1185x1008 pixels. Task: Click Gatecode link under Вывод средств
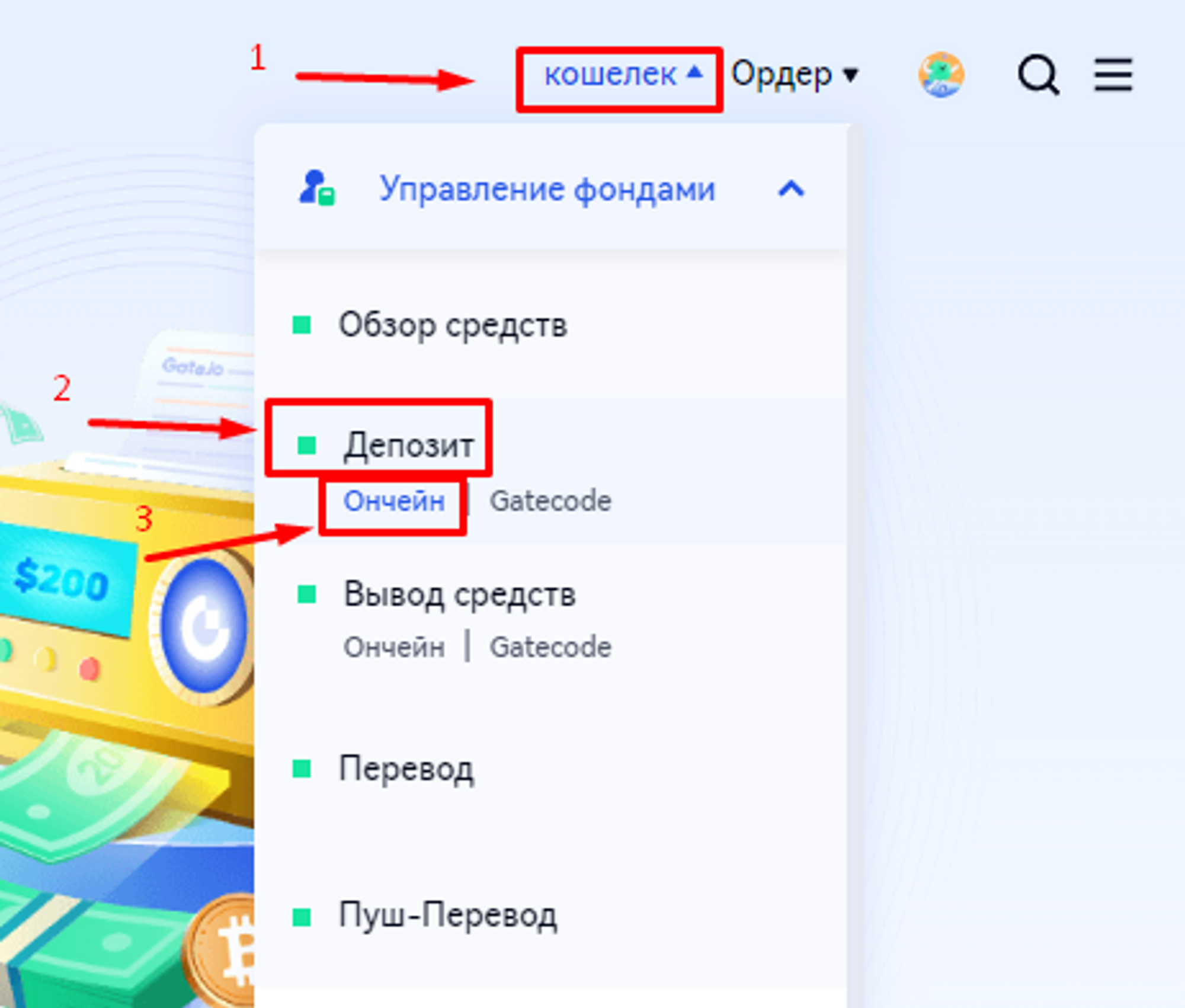click(x=550, y=647)
